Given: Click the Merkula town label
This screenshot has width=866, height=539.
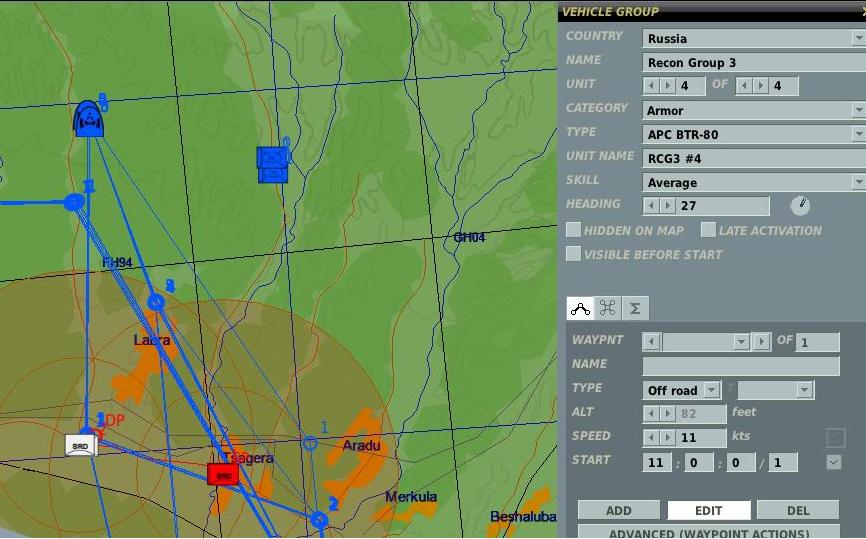Looking at the screenshot, I should tap(411, 496).
